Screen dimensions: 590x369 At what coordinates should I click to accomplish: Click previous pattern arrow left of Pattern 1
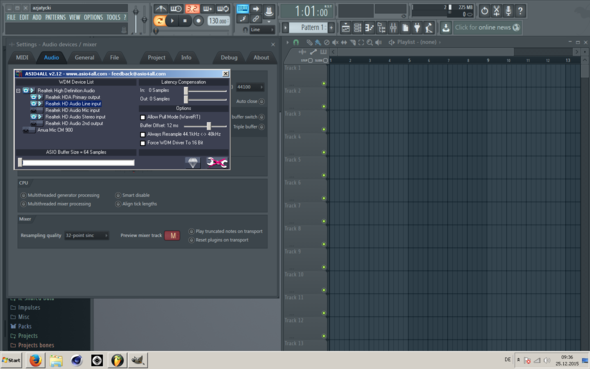click(x=285, y=27)
